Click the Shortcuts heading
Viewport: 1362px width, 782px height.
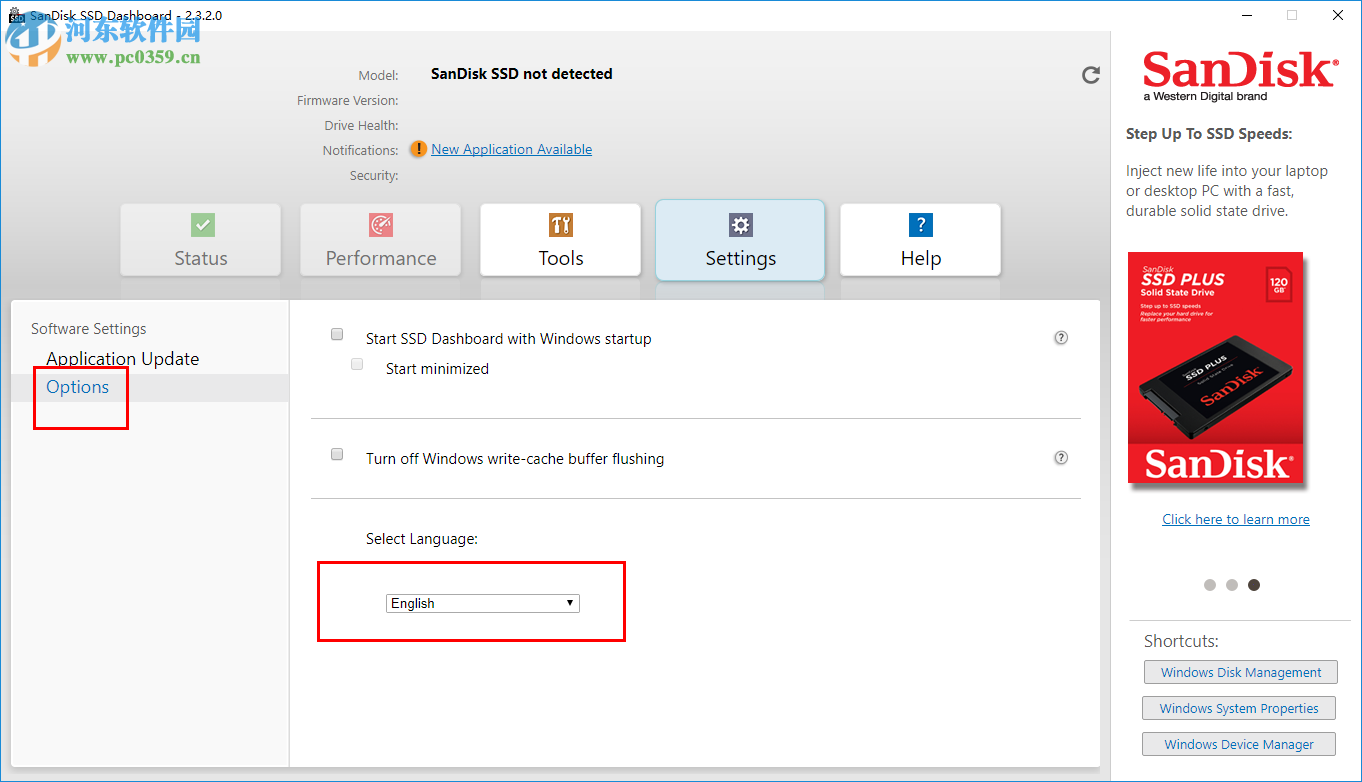click(x=1181, y=641)
